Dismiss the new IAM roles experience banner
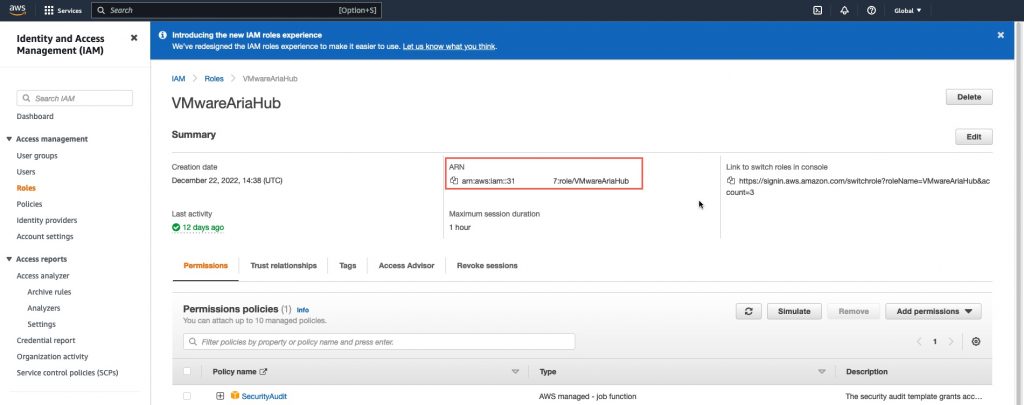 click(x=1000, y=35)
